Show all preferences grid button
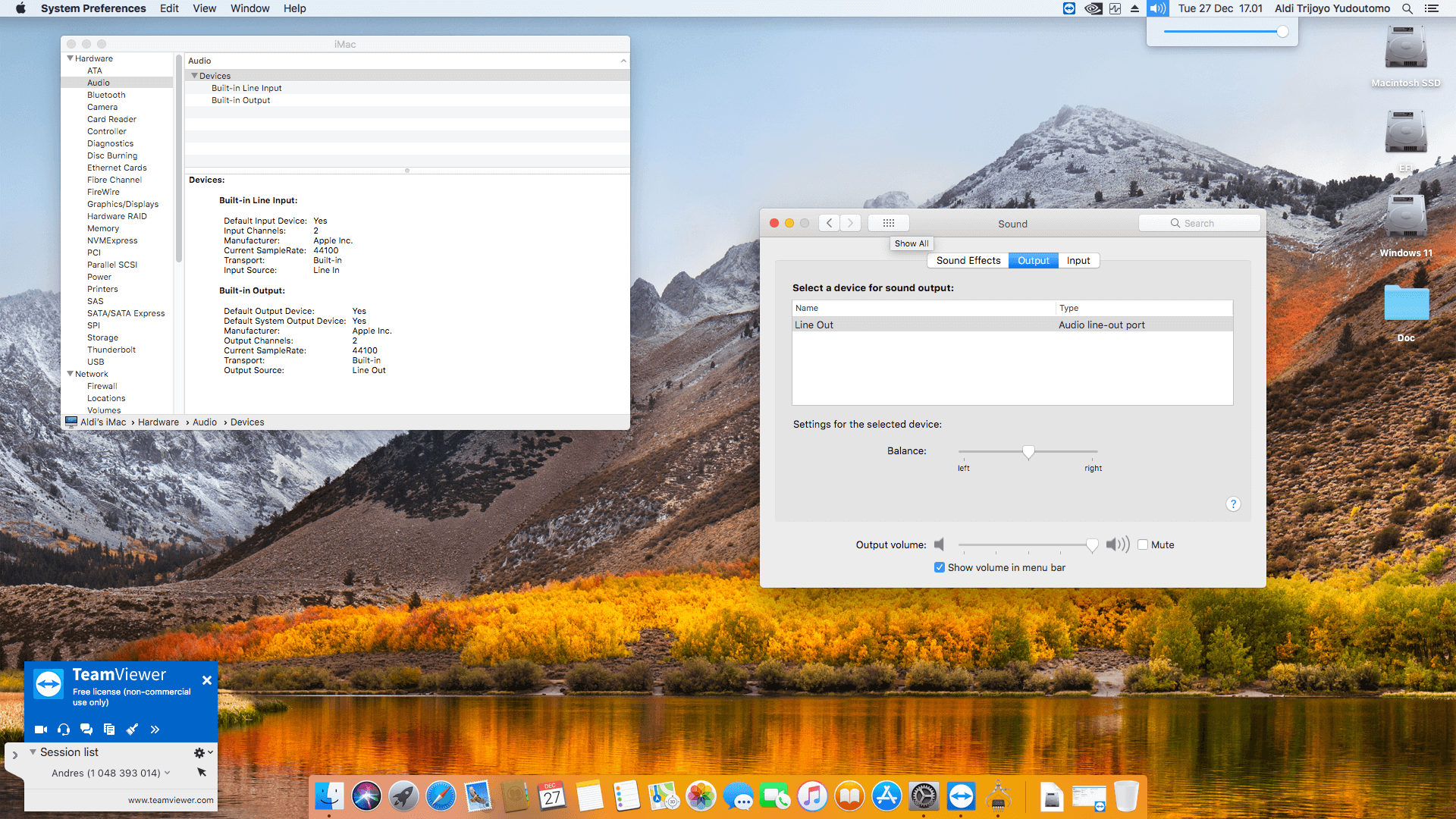The image size is (1456, 819). tap(889, 223)
